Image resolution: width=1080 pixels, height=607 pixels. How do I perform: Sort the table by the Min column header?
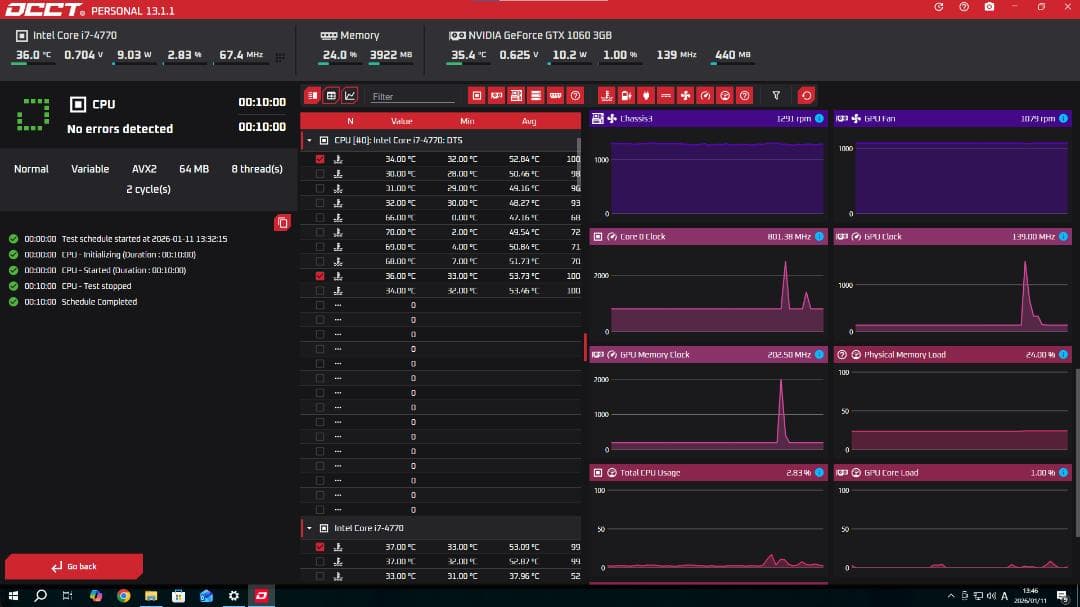(467, 121)
